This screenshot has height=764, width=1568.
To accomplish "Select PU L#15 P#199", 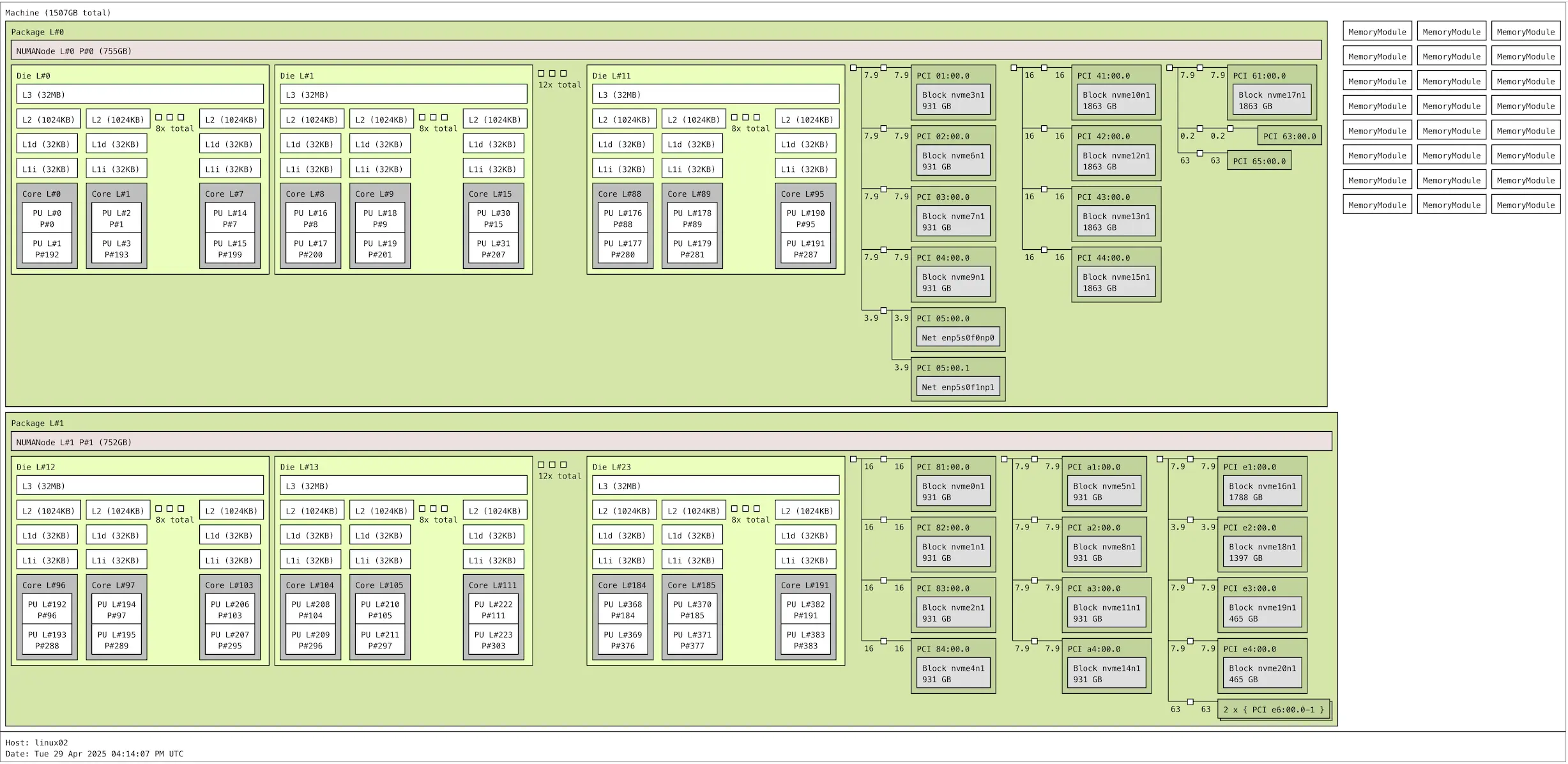I will pos(230,248).
